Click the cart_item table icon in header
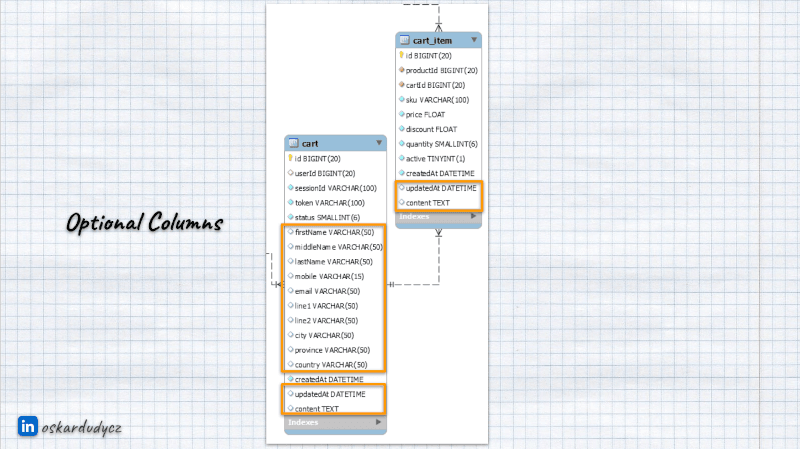This screenshot has width=800, height=449. point(405,40)
